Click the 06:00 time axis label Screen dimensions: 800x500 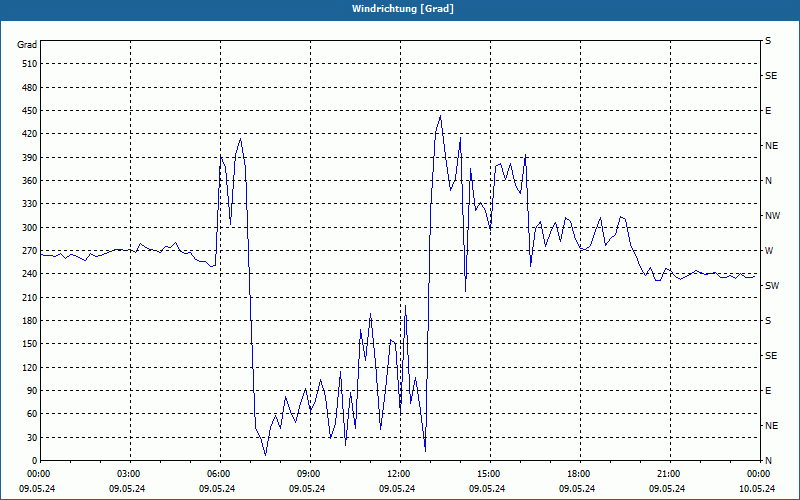pos(219,474)
